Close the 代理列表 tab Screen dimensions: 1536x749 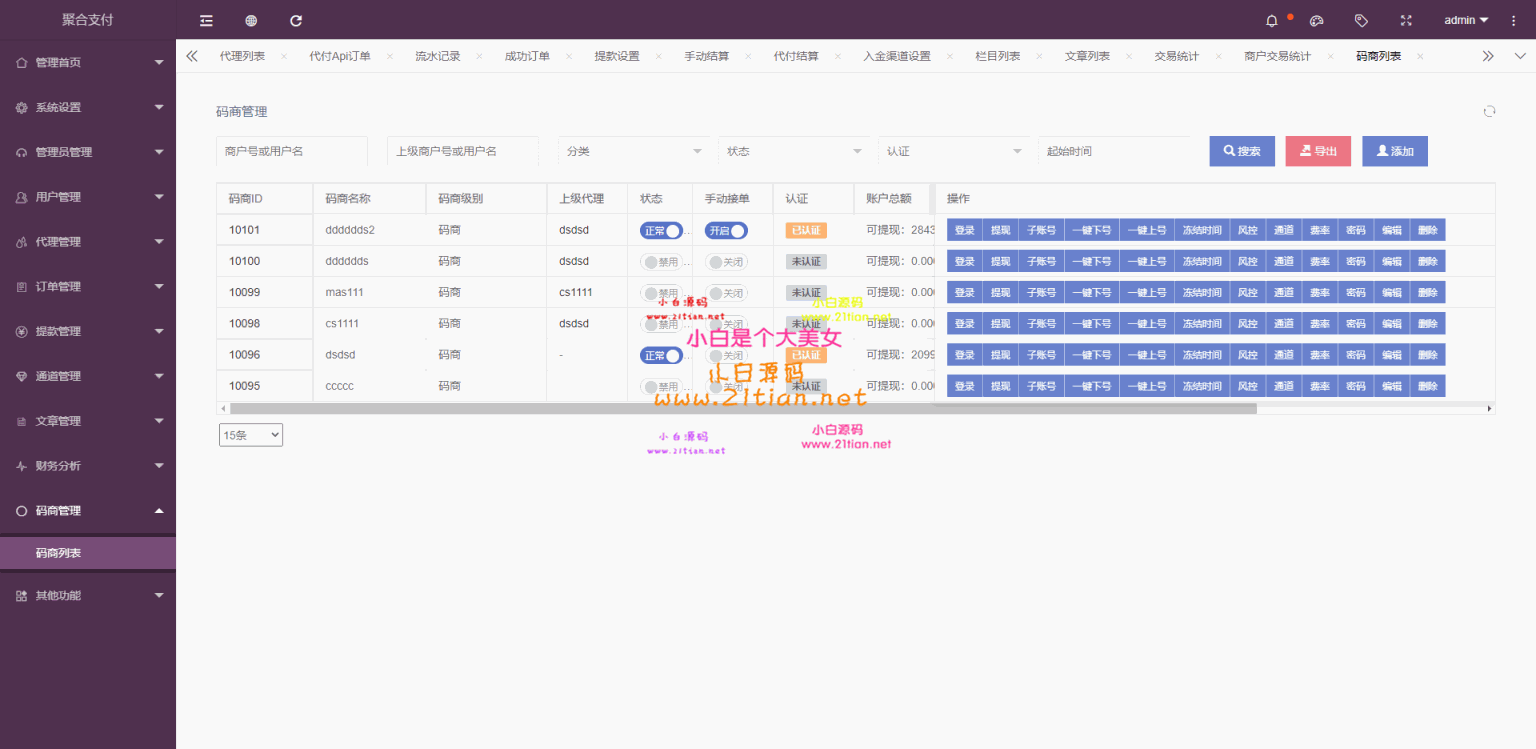tap(284, 56)
